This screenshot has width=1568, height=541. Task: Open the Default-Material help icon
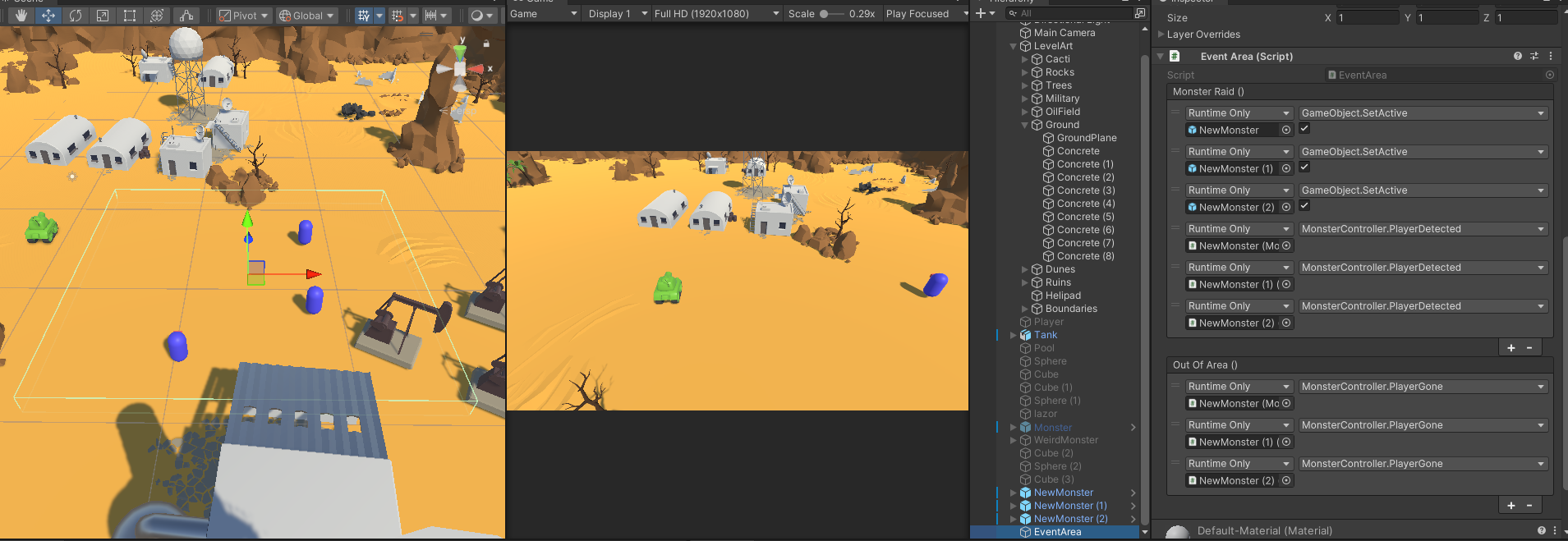[1541, 531]
